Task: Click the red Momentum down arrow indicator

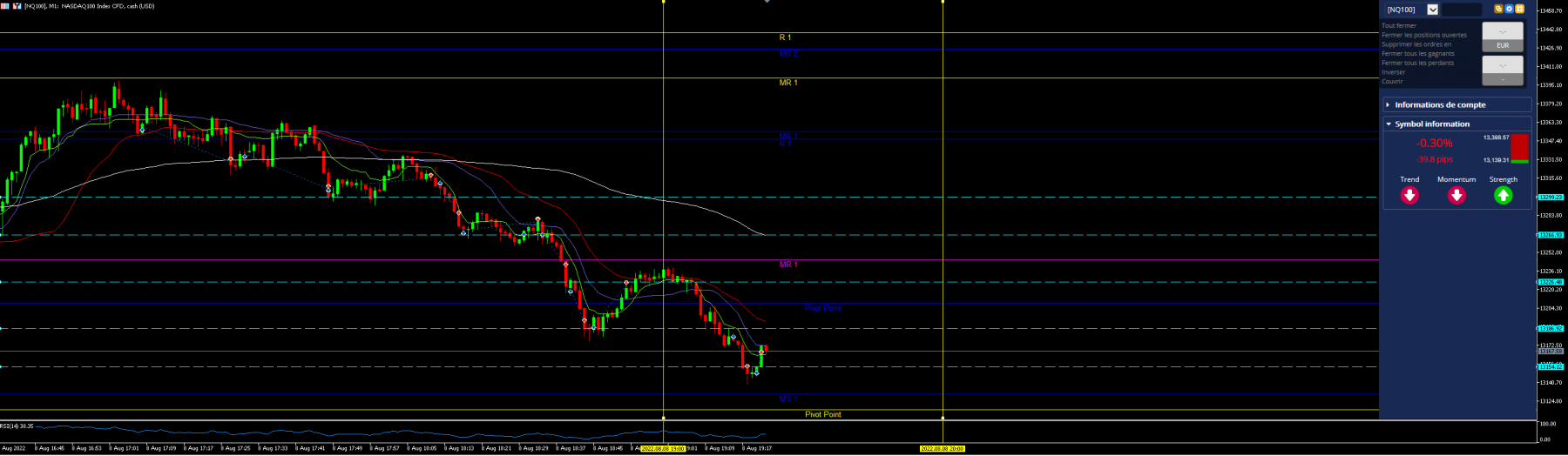Action: 1456,196
